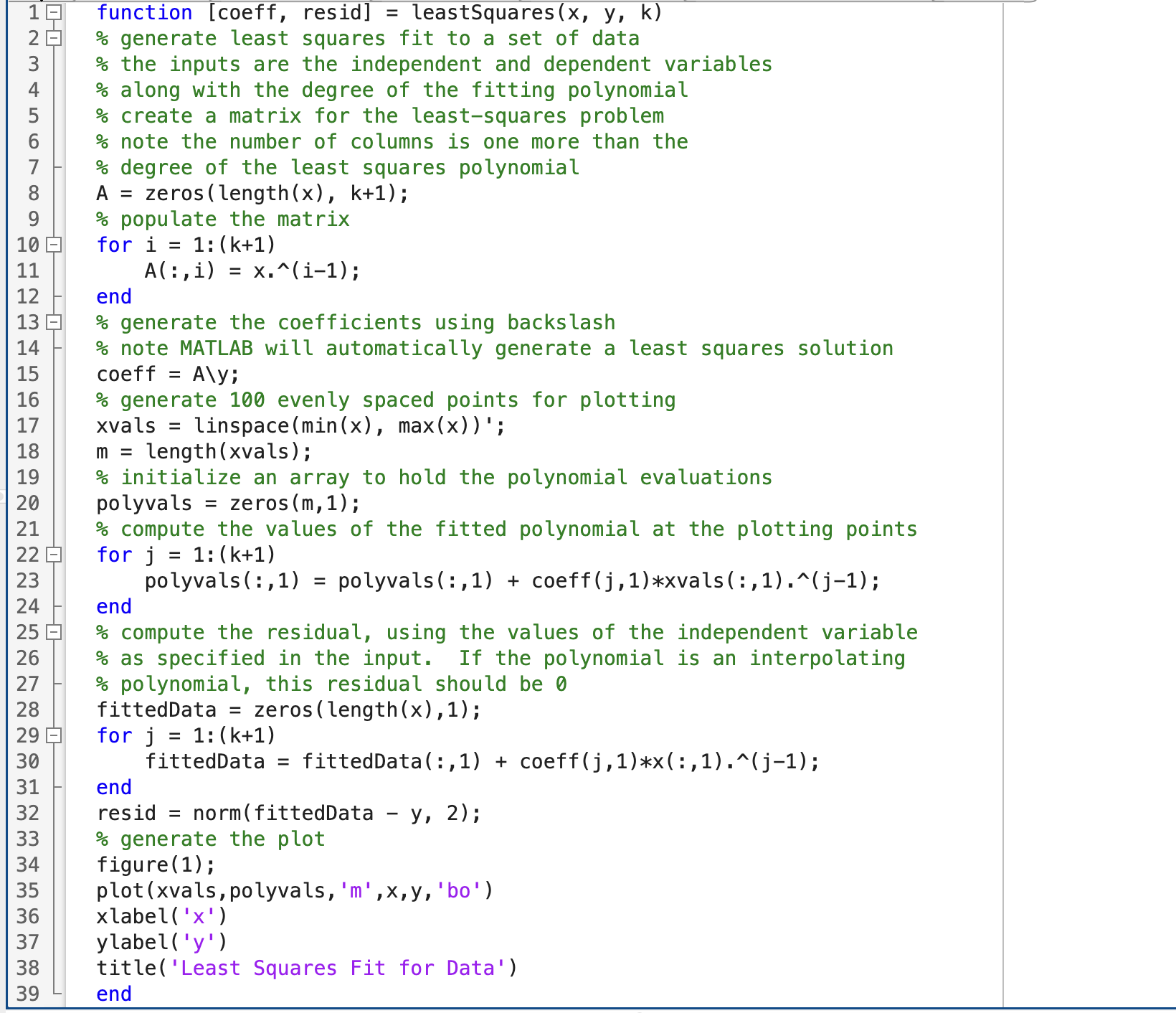This screenshot has width=1176, height=1013.
Task: Click 'resid = norm(fittedData - y, 2);'
Action: [x=289, y=814]
